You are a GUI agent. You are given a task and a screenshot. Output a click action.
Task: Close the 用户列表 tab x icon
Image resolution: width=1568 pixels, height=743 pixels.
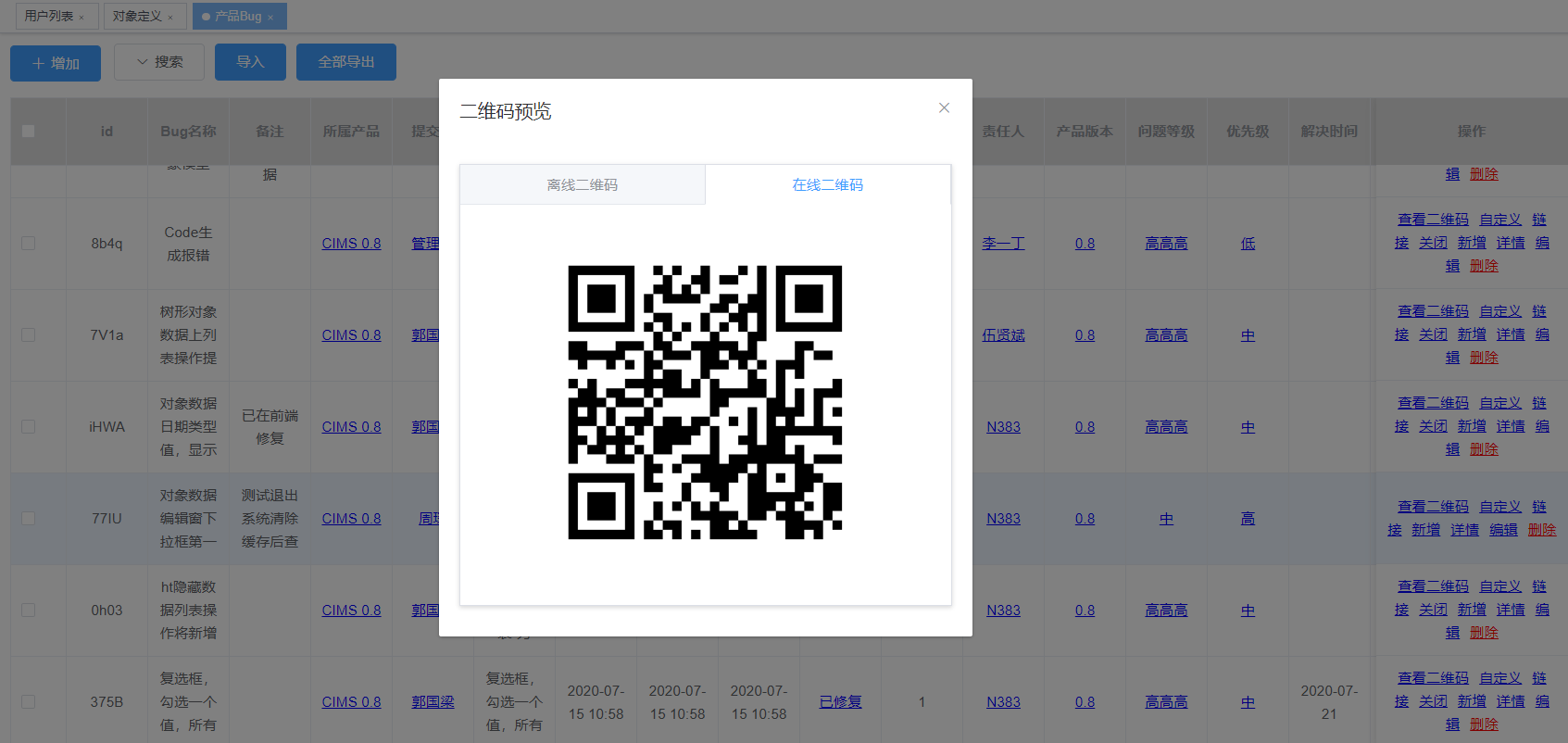[x=82, y=17]
